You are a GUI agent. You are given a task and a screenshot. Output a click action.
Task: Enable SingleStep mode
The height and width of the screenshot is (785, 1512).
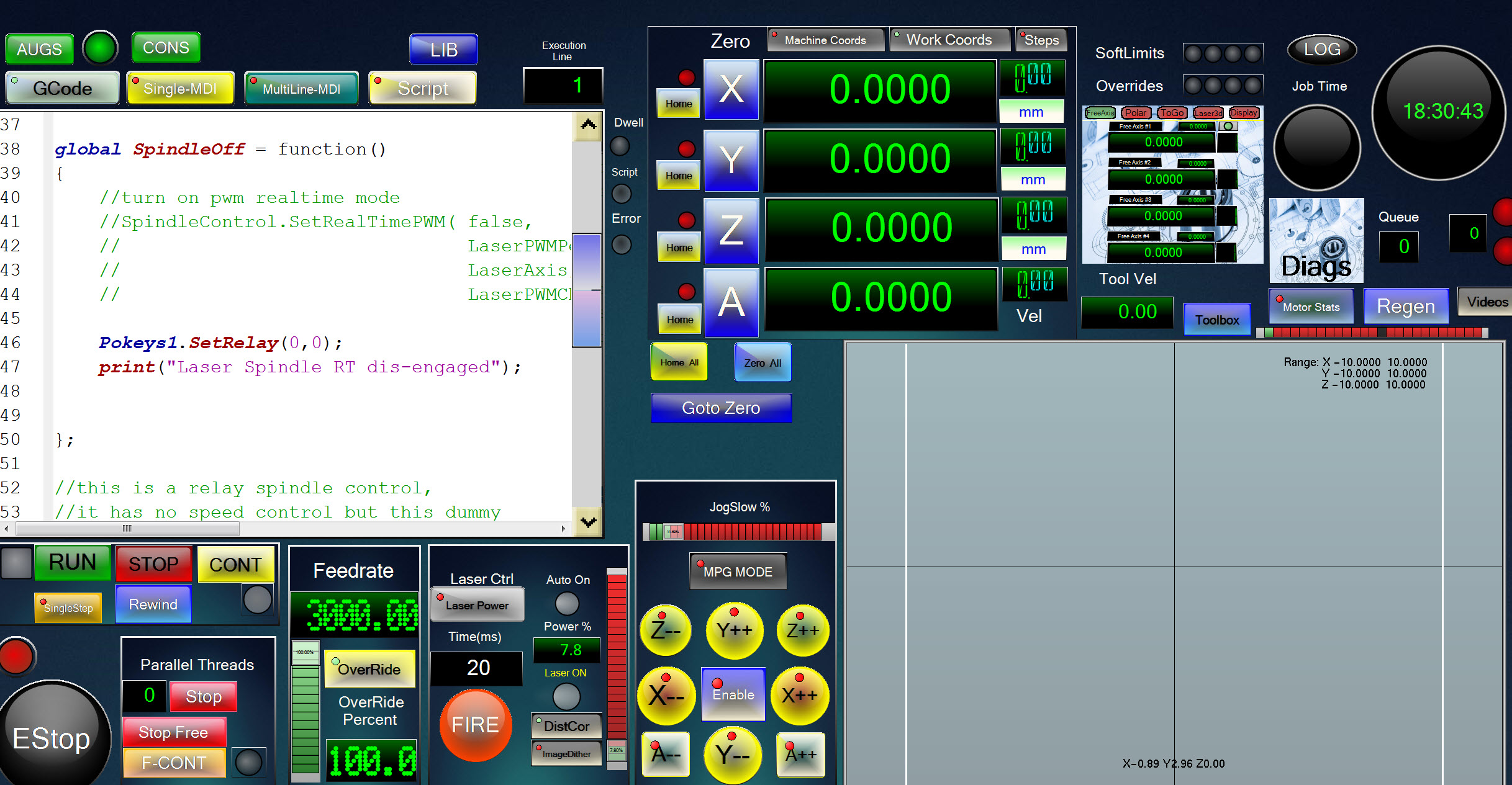click(68, 608)
